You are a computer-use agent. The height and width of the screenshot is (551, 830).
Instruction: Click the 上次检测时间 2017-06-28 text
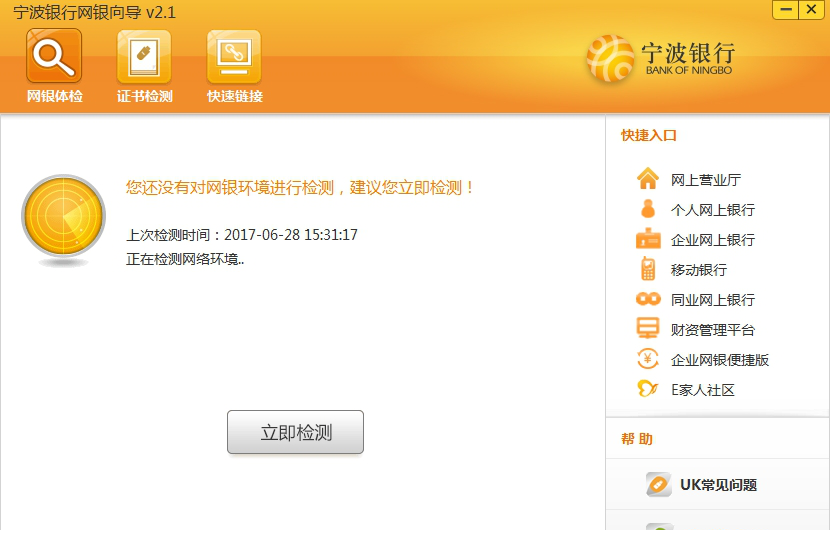click(242, 234)
